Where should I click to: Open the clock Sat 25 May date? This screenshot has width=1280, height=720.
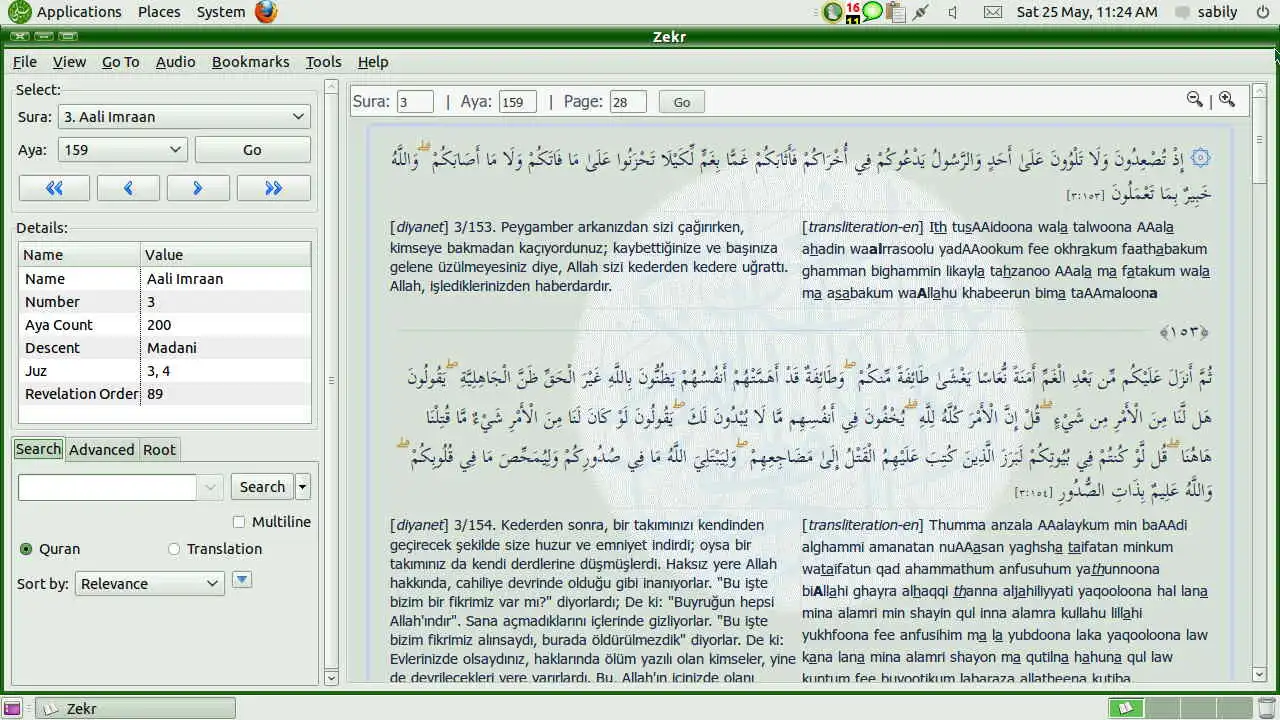[x=1087, y=12]
